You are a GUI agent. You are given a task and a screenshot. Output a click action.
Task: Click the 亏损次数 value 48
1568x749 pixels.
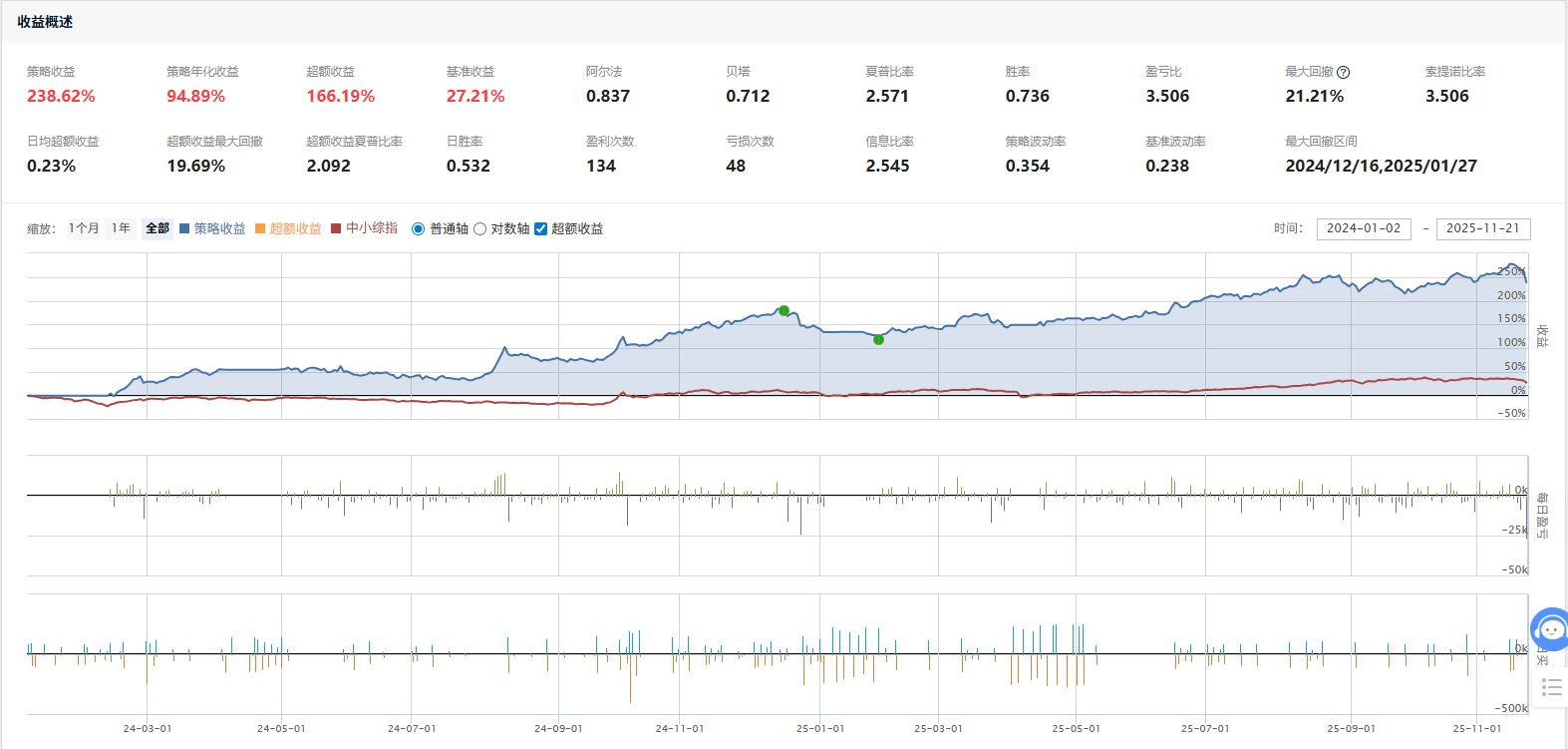tap(736, 166)
